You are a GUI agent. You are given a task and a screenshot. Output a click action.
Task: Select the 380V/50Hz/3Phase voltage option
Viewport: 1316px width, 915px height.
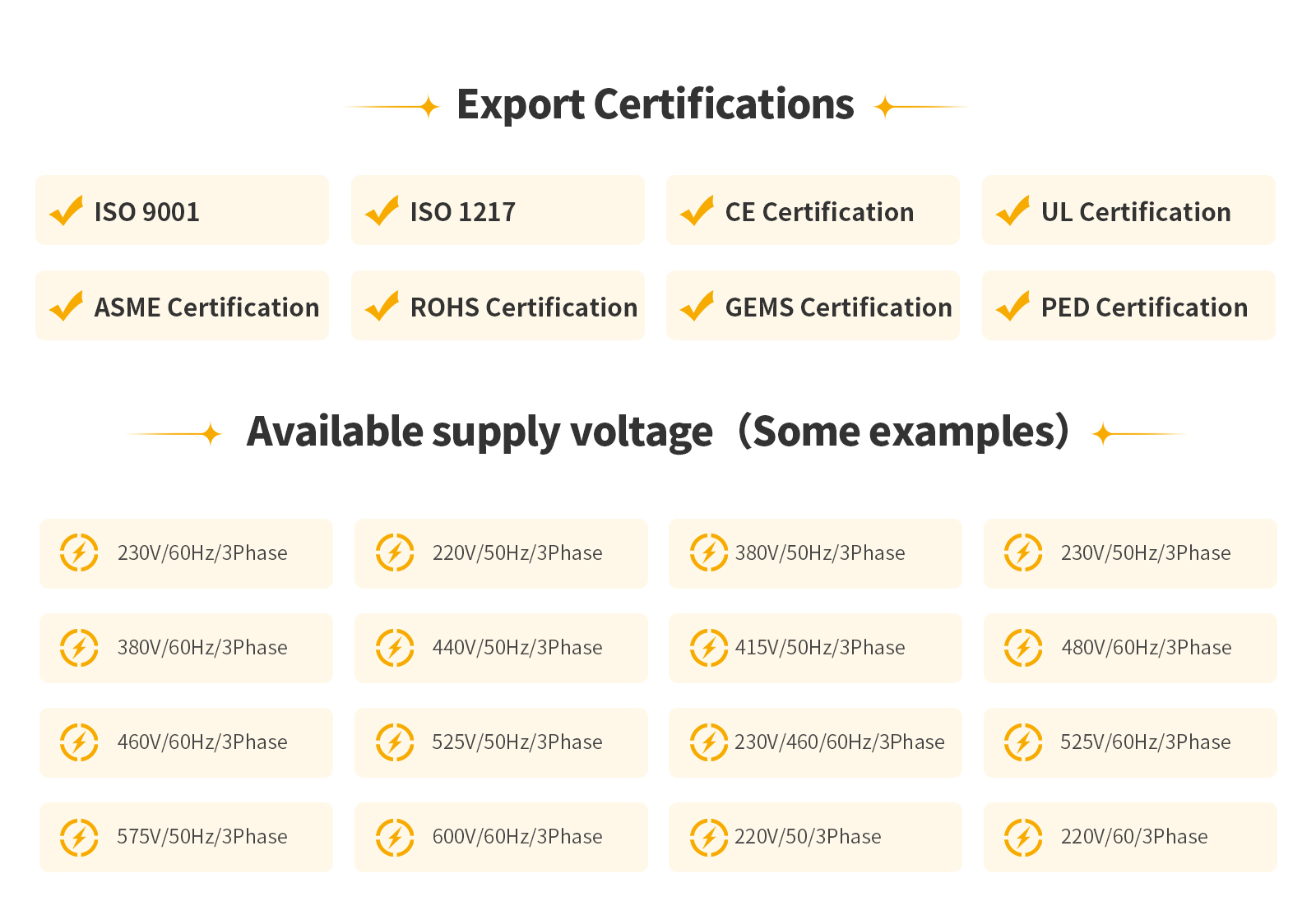point(820,553)
